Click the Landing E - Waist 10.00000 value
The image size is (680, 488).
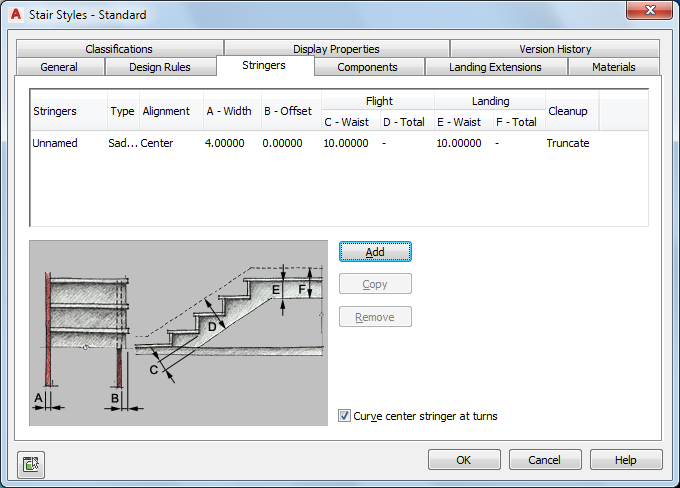tap(459, 143)
